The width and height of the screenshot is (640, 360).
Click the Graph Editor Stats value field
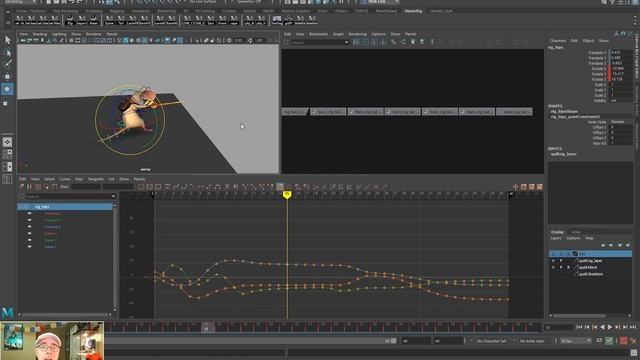click(x=86, y=187)
